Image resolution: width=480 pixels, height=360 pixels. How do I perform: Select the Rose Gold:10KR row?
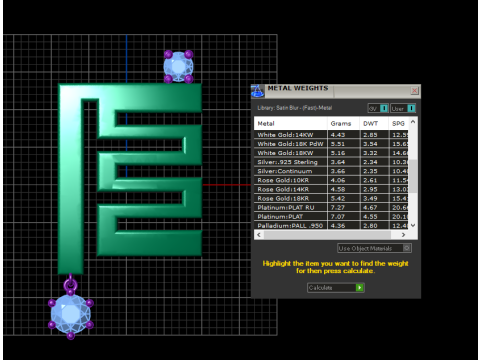331,180
